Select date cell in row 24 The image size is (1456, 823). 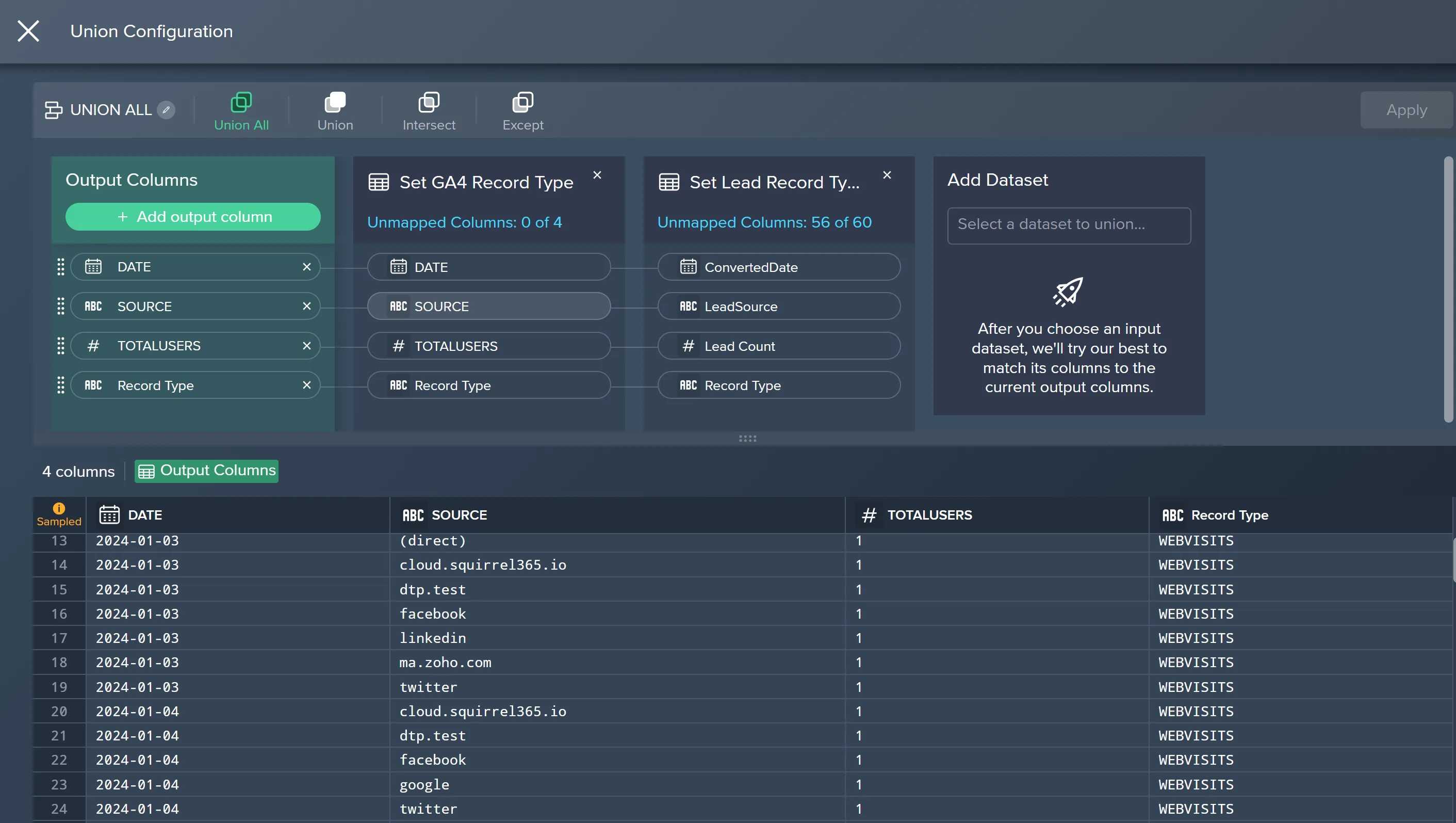(237, 809)
